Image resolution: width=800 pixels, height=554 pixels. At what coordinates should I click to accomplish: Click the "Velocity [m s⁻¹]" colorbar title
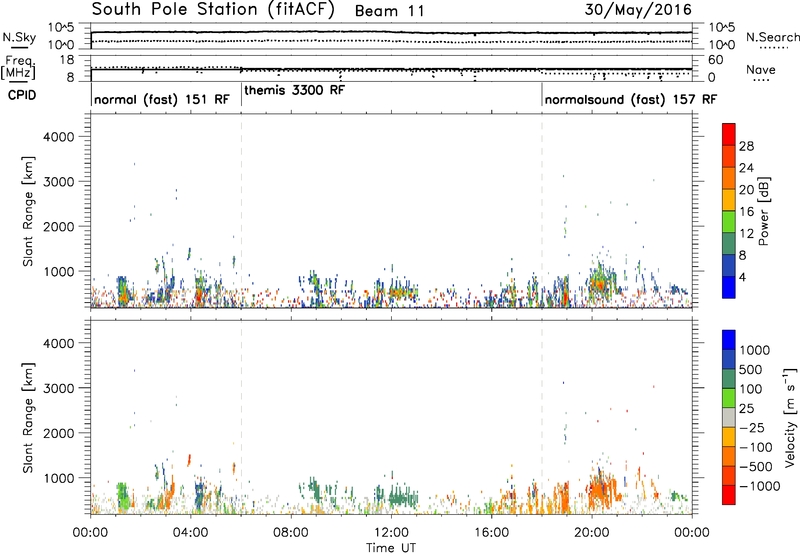tap(790, 417)
